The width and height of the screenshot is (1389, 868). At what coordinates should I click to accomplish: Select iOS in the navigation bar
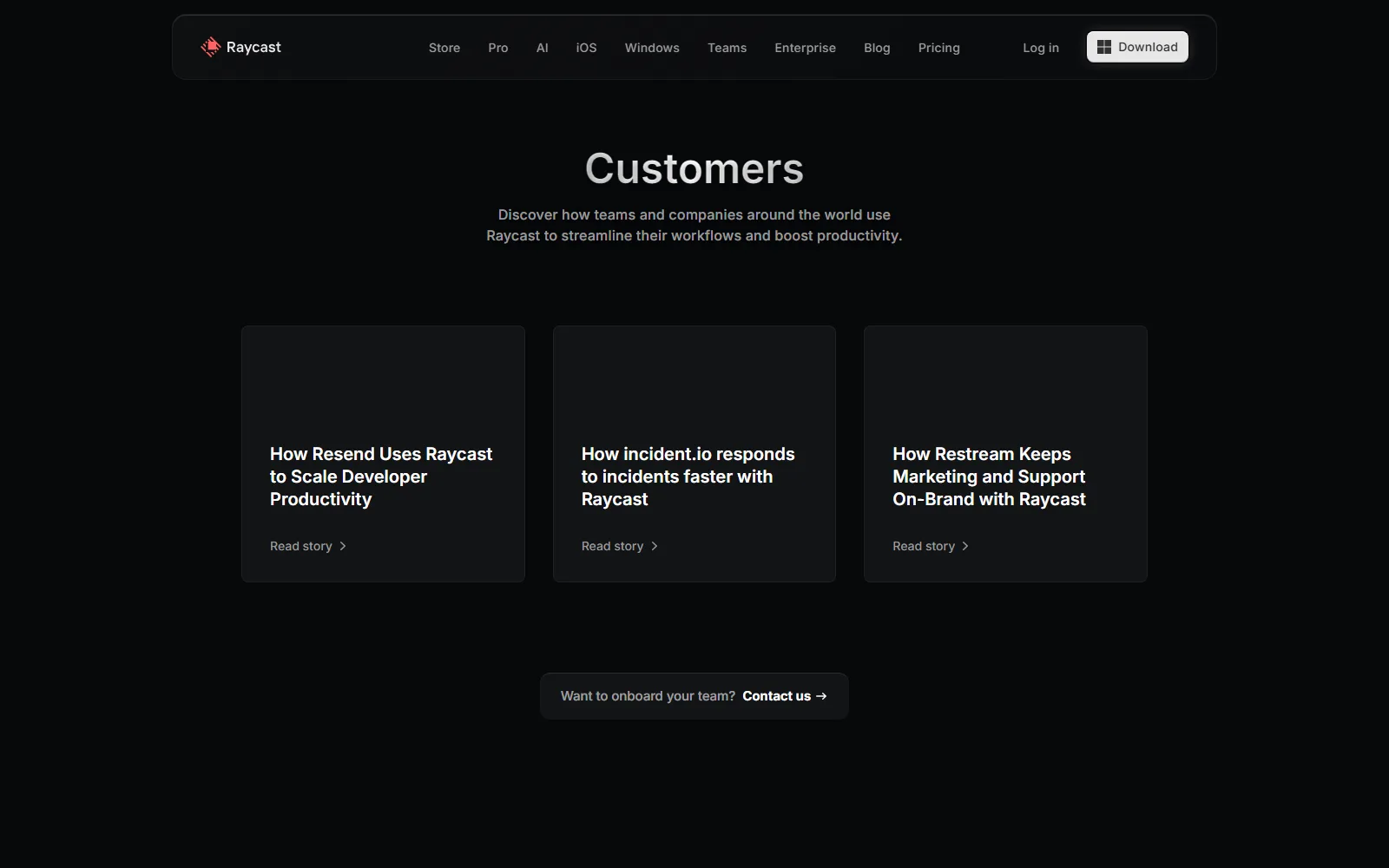click(587, 48)
